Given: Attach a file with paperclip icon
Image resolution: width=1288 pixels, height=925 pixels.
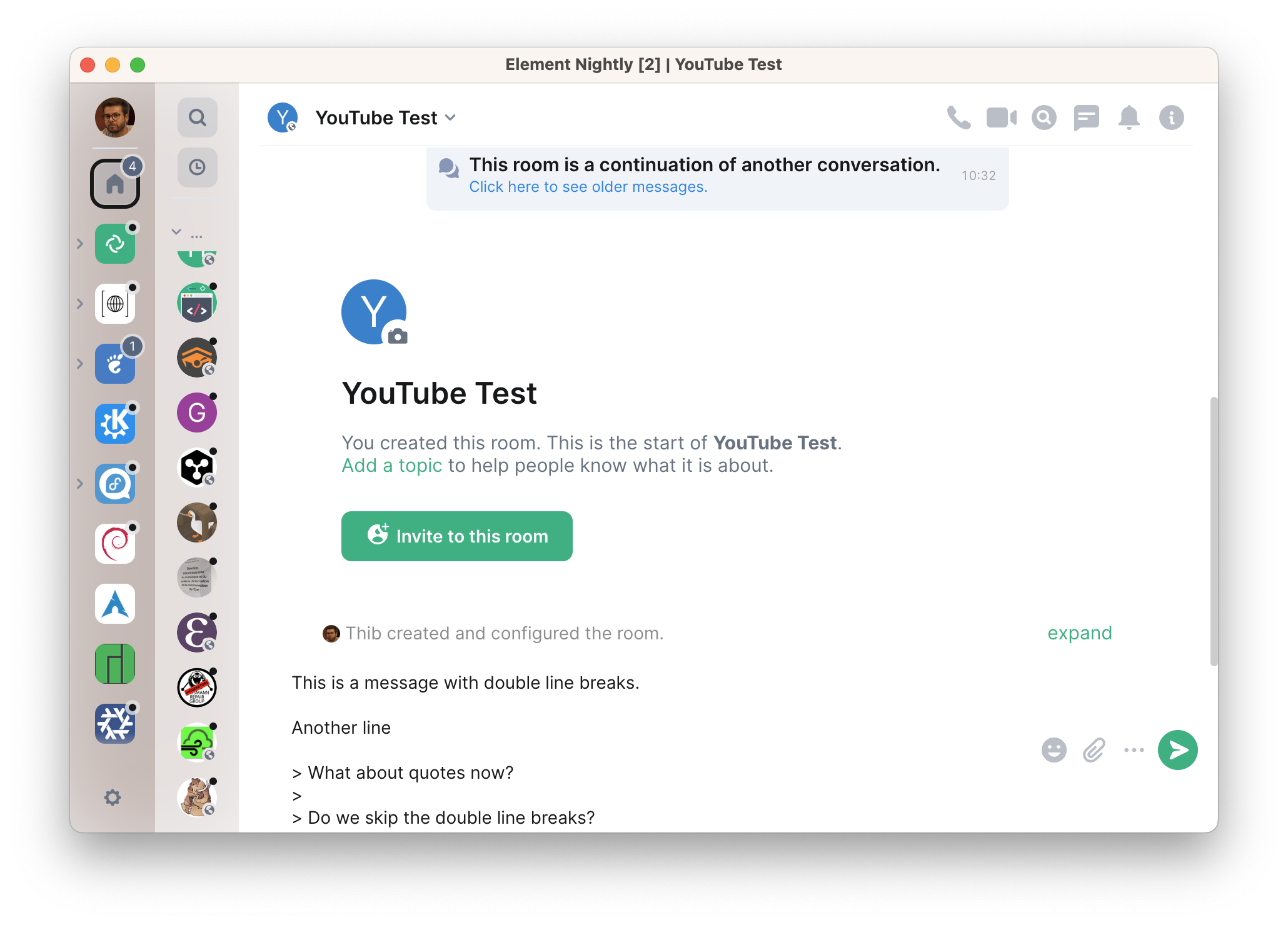Looking at the screenshot, I should (x=1094, y=750).
